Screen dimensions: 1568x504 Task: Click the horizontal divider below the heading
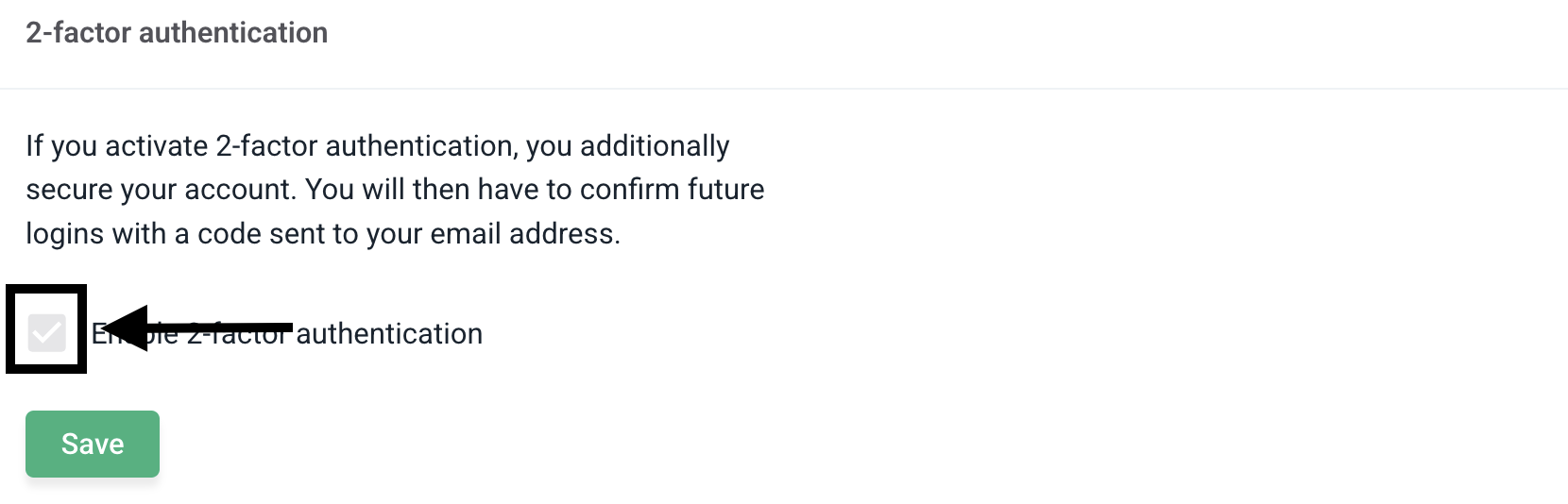(784, 89)
